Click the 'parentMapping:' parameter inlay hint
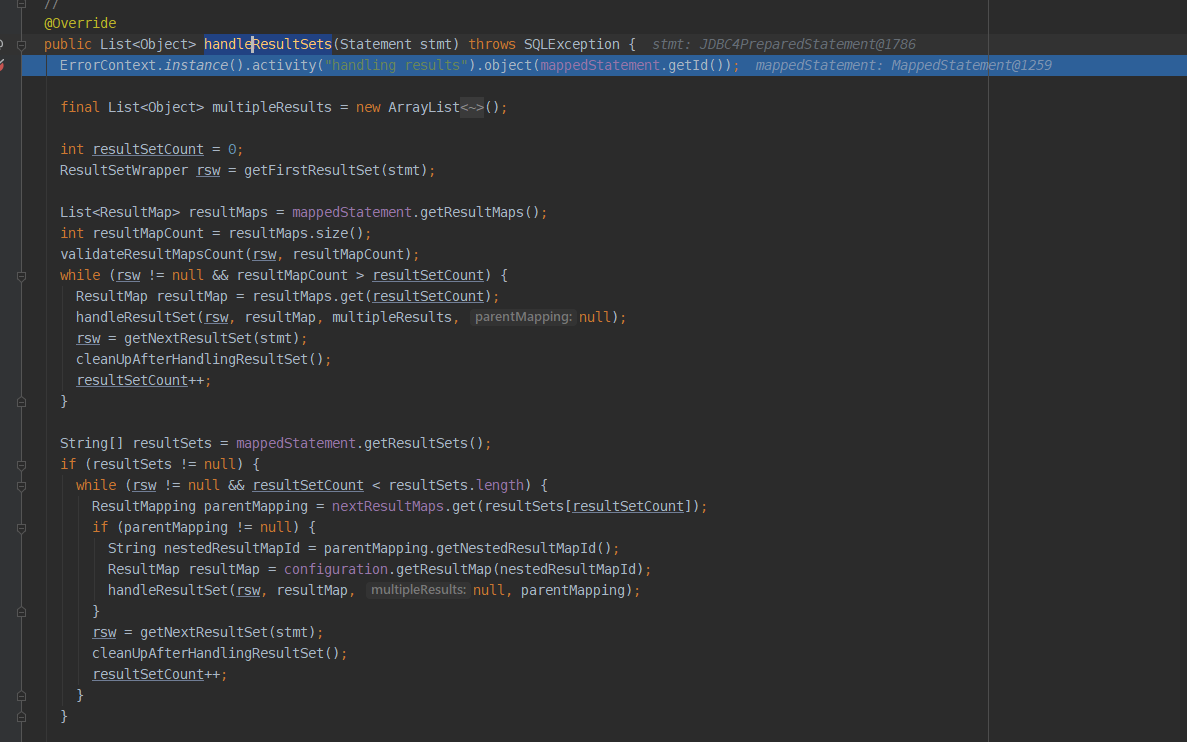 coord(523,317)
